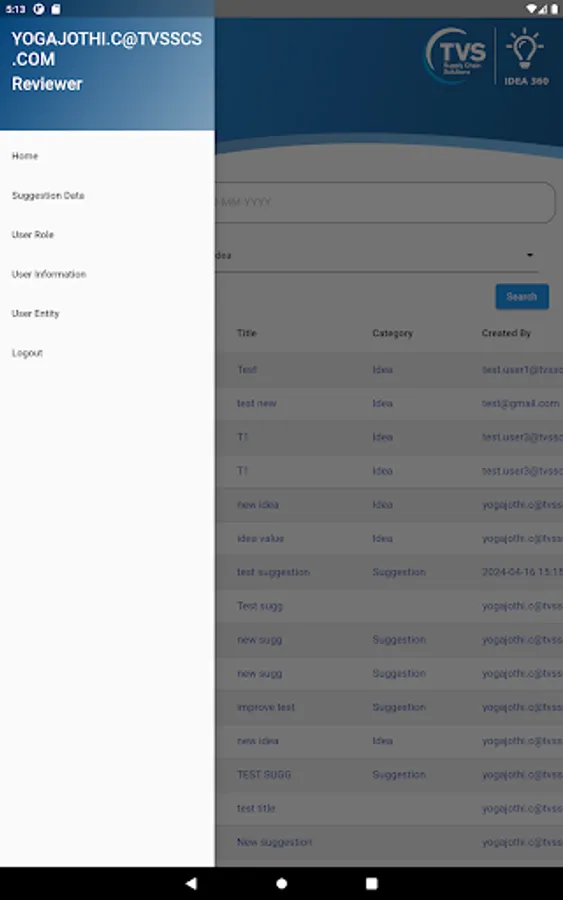Screen dimensions: 563x900
Task: Tap the Android home circle button
Action: click(281, 883)
